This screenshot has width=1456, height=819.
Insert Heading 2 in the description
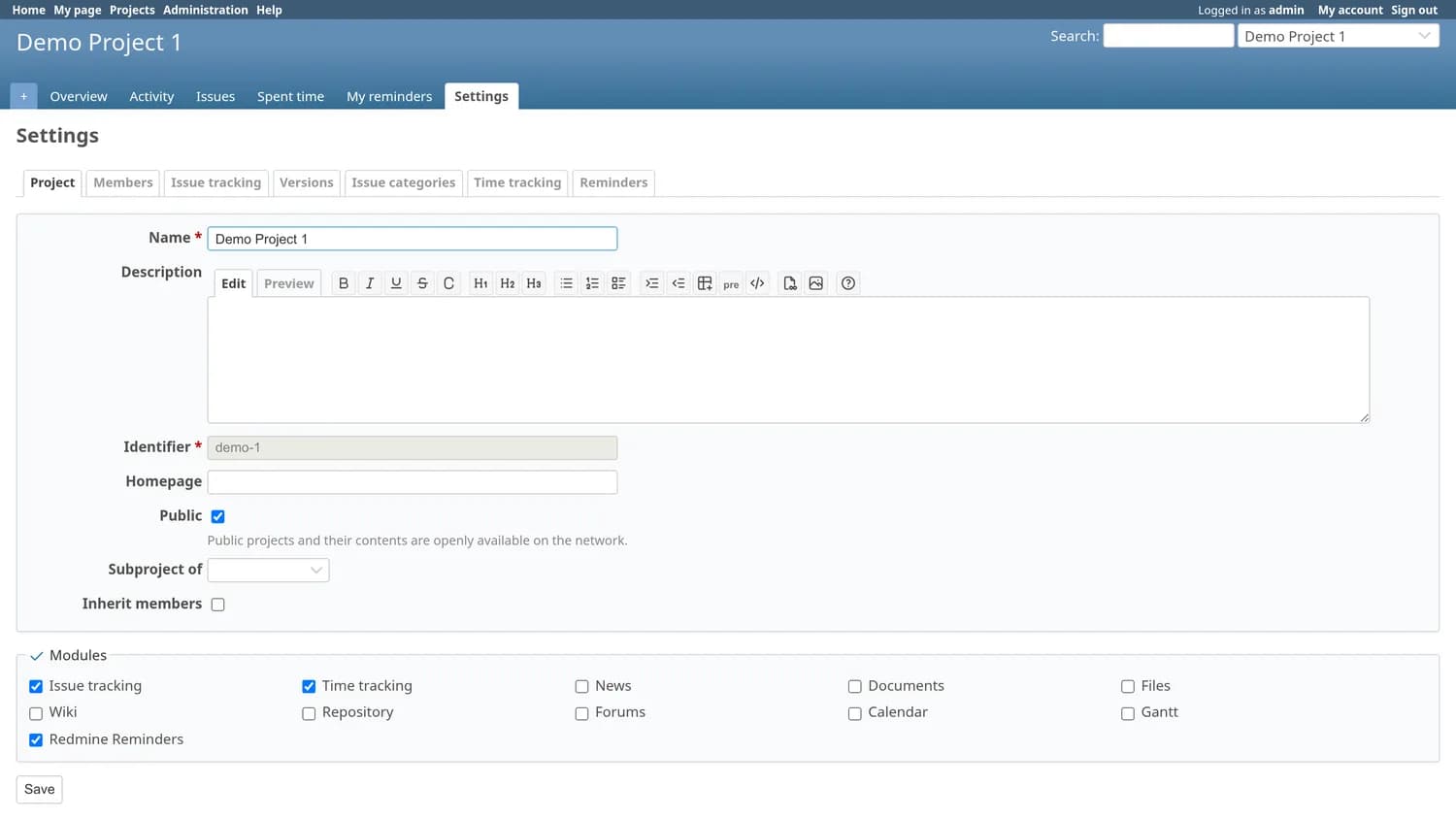[x=508, y=283]
